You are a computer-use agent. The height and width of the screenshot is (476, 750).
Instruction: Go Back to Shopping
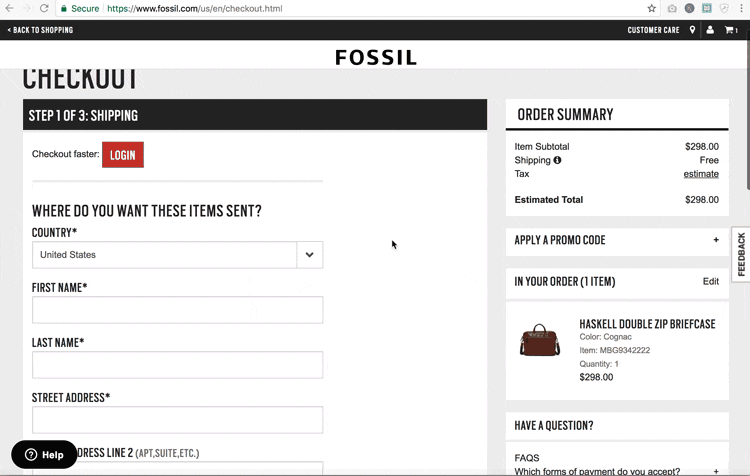[x=40, y=30]
